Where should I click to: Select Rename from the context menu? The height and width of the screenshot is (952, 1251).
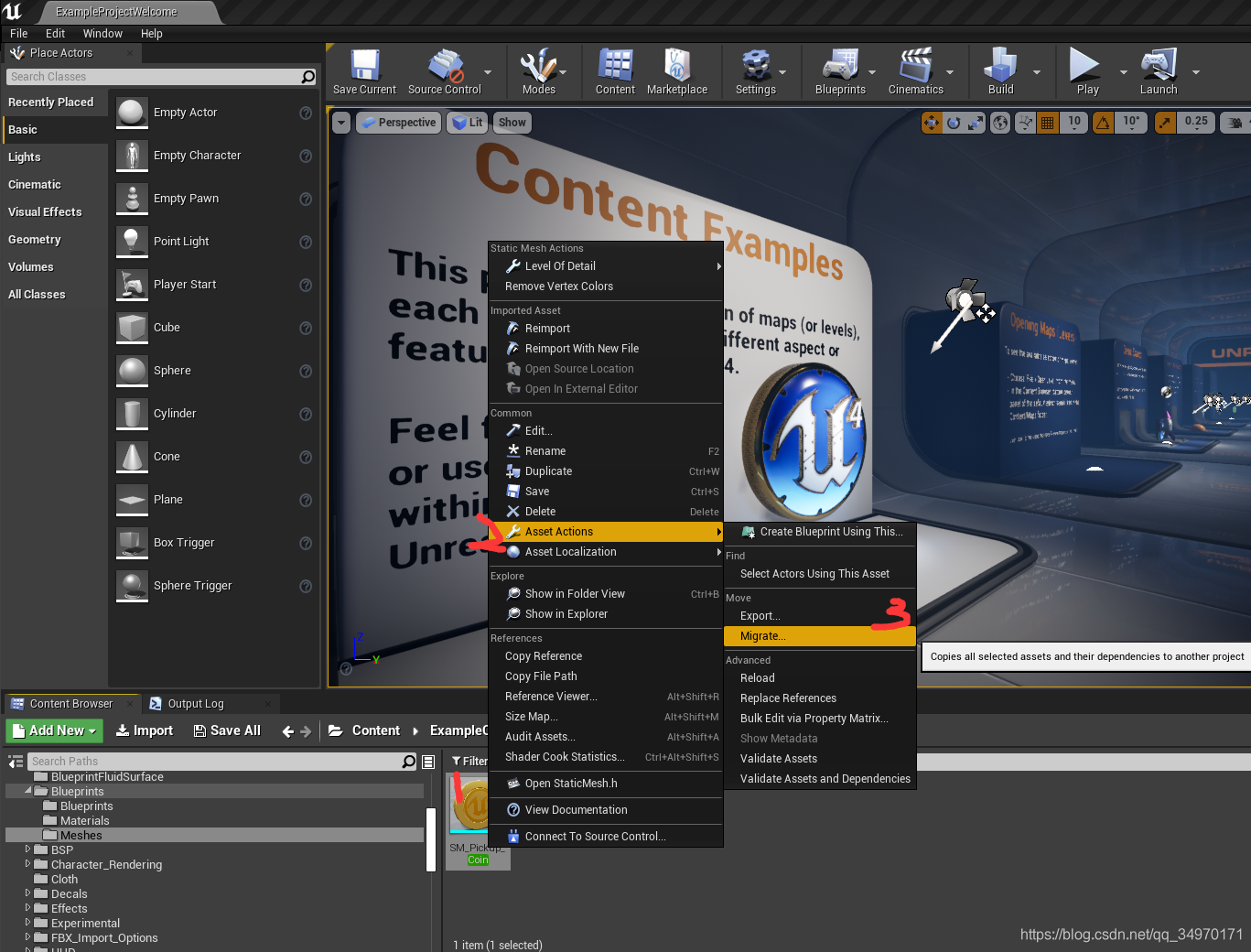[x=606, y=451]
